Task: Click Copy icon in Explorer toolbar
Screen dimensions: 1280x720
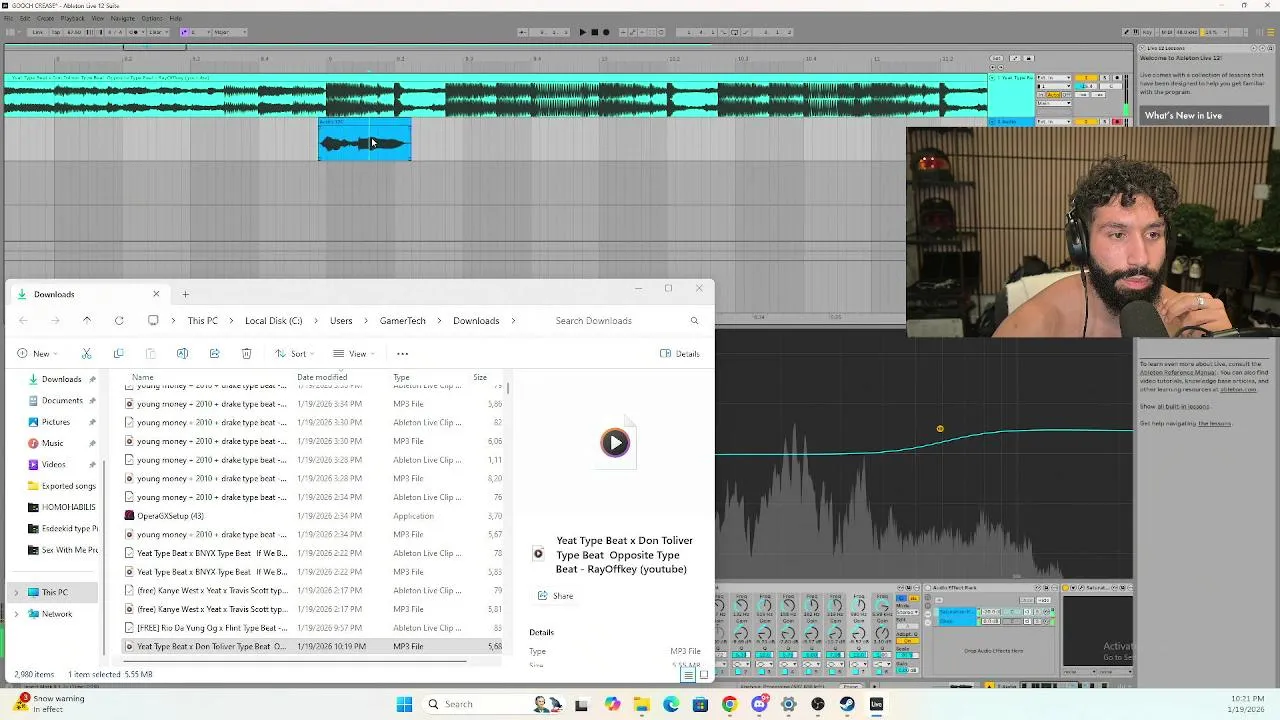Action: [x=118, y=353]
